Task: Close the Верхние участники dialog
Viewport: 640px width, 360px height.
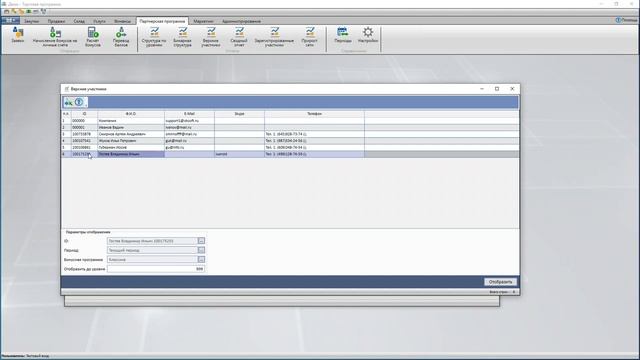Action: point(512,89)
